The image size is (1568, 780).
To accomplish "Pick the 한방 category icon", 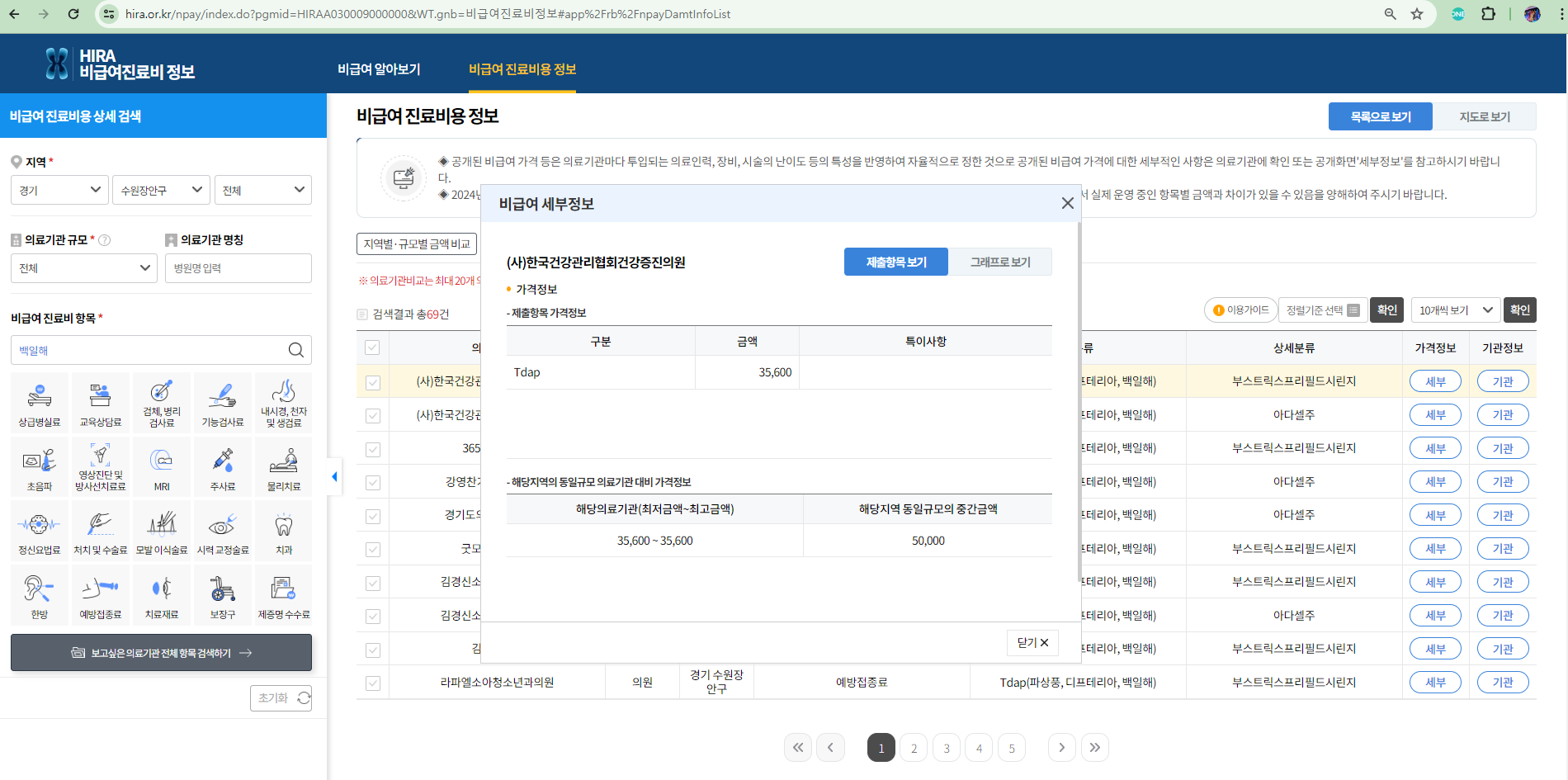I will pos(40,595).
